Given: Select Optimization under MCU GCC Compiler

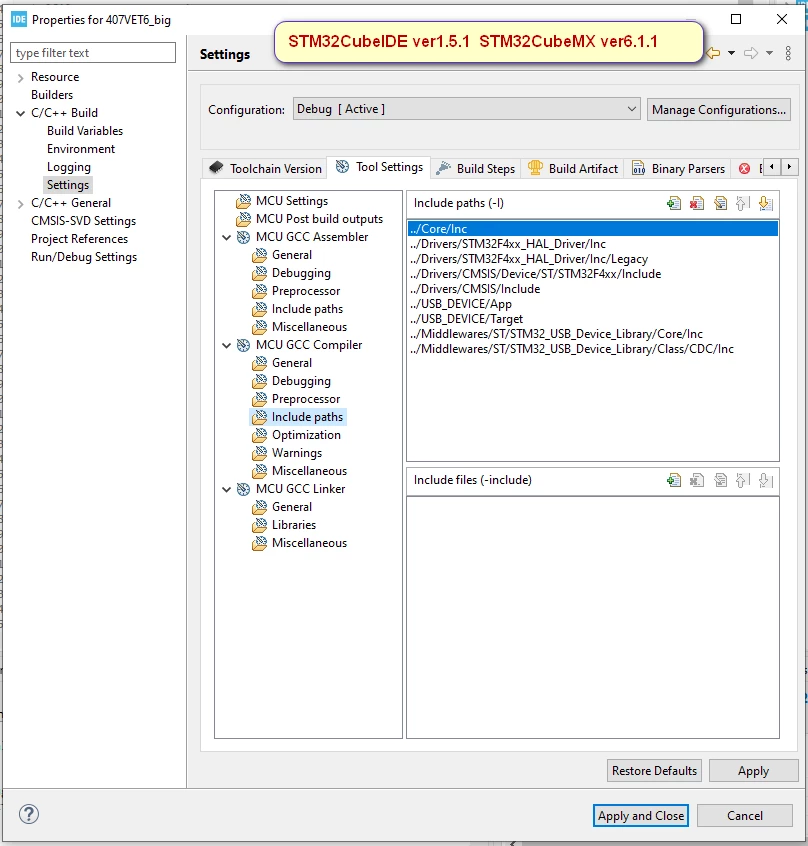Looking at the screenshot, I should tap(306, 435).
